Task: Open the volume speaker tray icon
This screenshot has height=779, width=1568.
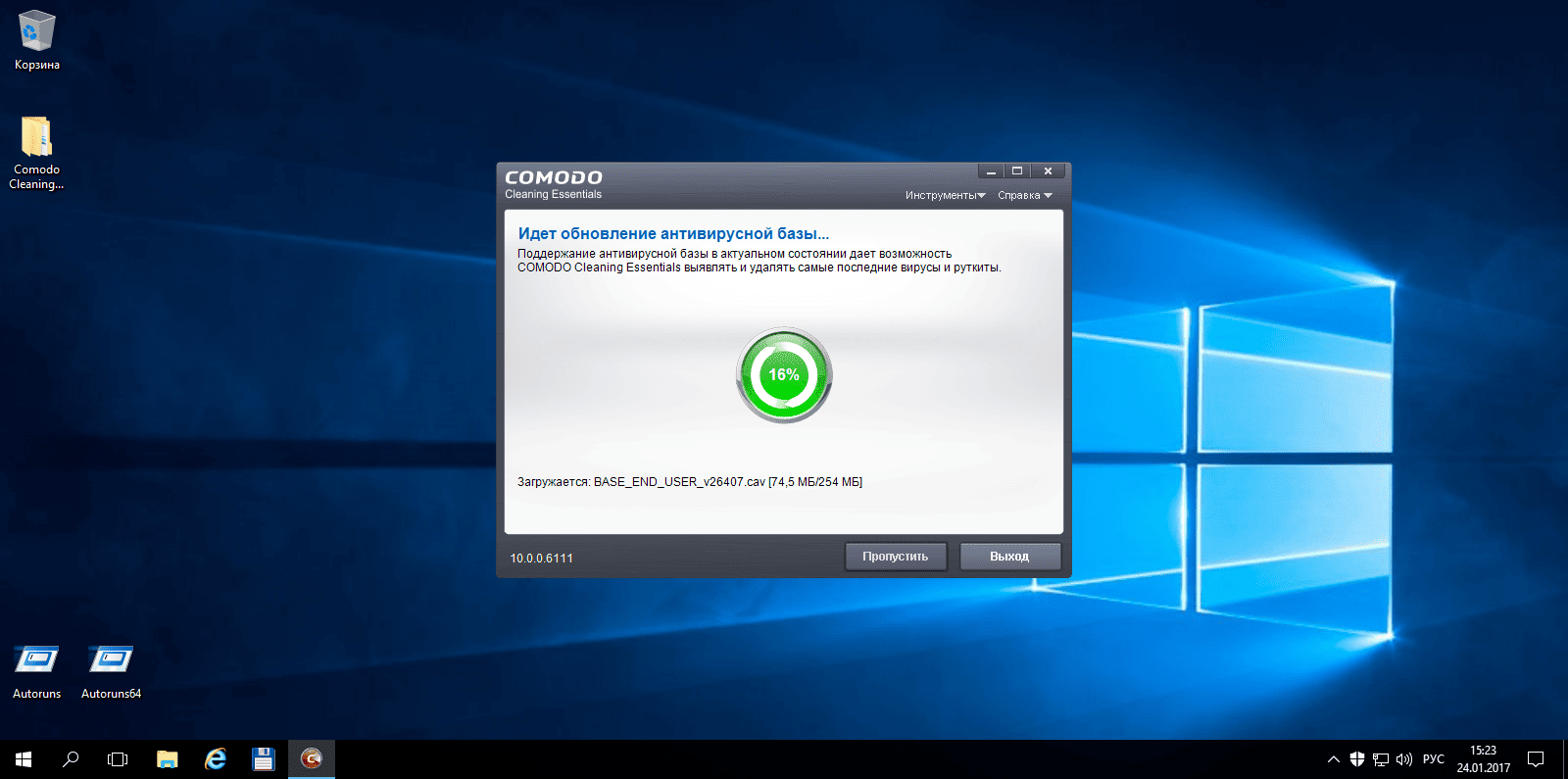Action: coord(1404,759)
